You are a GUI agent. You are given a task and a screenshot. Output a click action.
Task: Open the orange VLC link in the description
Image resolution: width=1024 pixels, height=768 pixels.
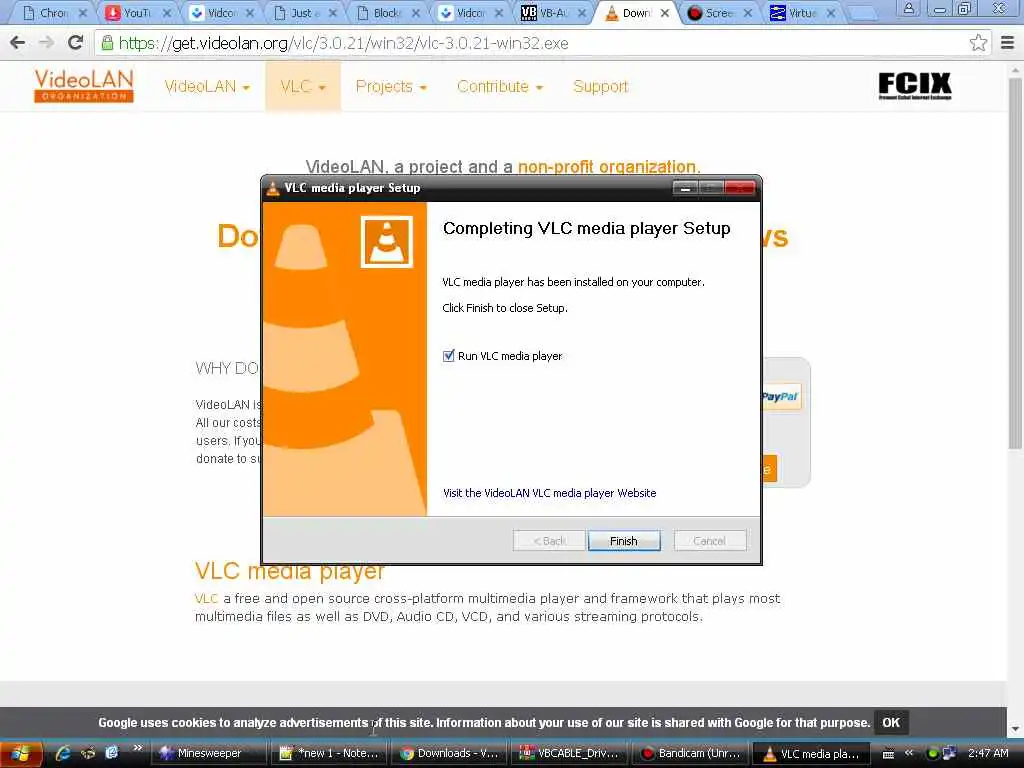point(206,598)
